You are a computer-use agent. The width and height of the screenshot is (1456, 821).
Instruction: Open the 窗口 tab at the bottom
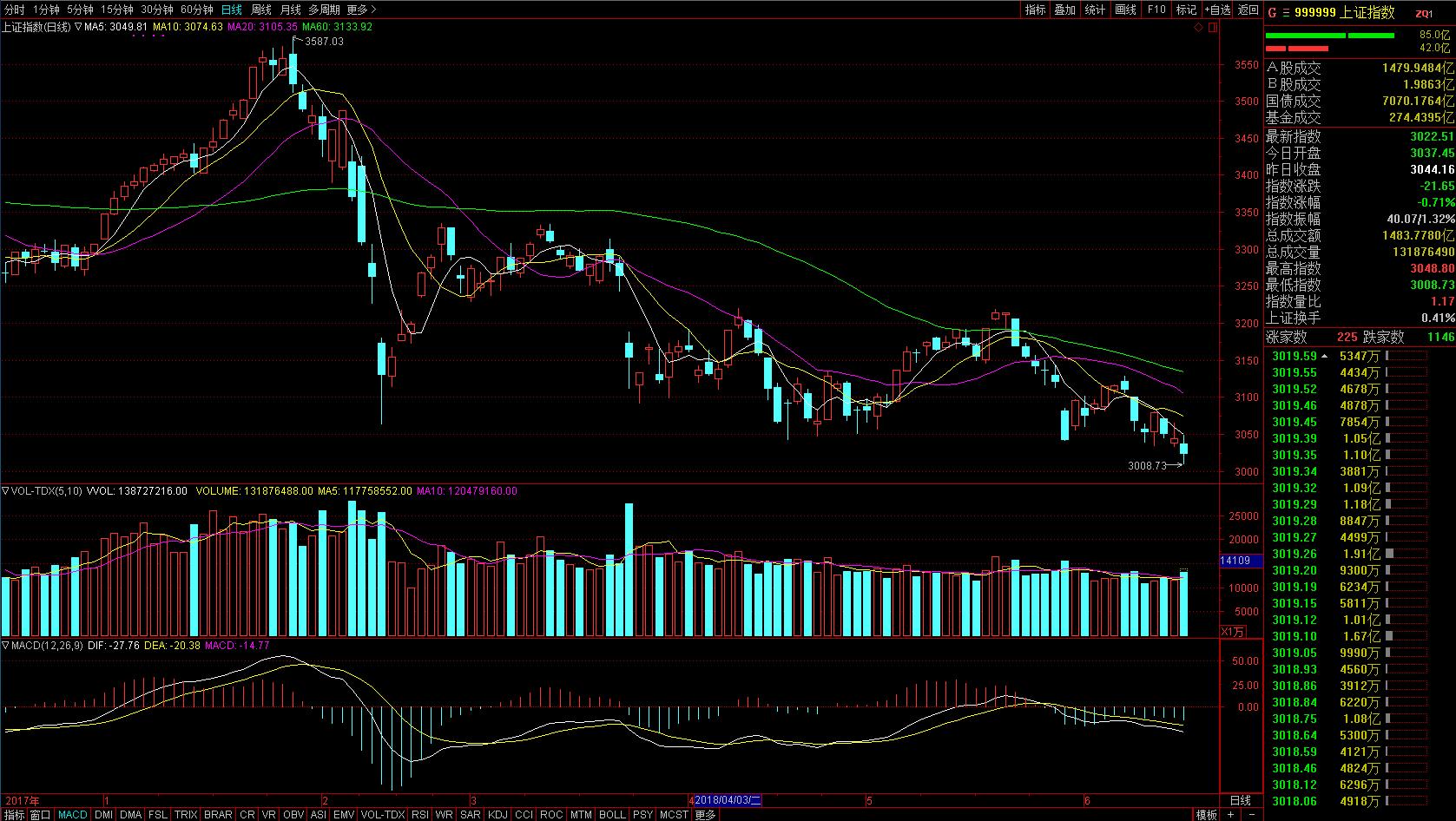[41, 815]
